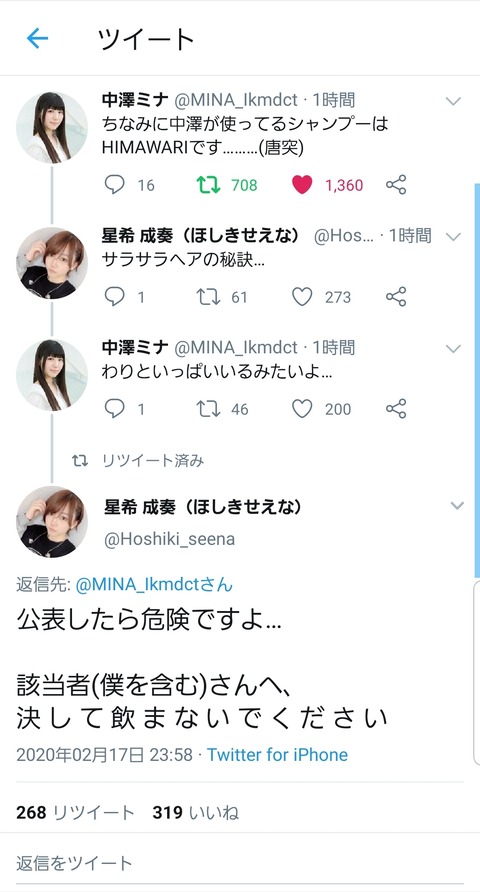The height and width of the screenshot is (892, 480).
Task: Open options chevron on first 中澤ミナ tweet
Action: coord(453,102)
